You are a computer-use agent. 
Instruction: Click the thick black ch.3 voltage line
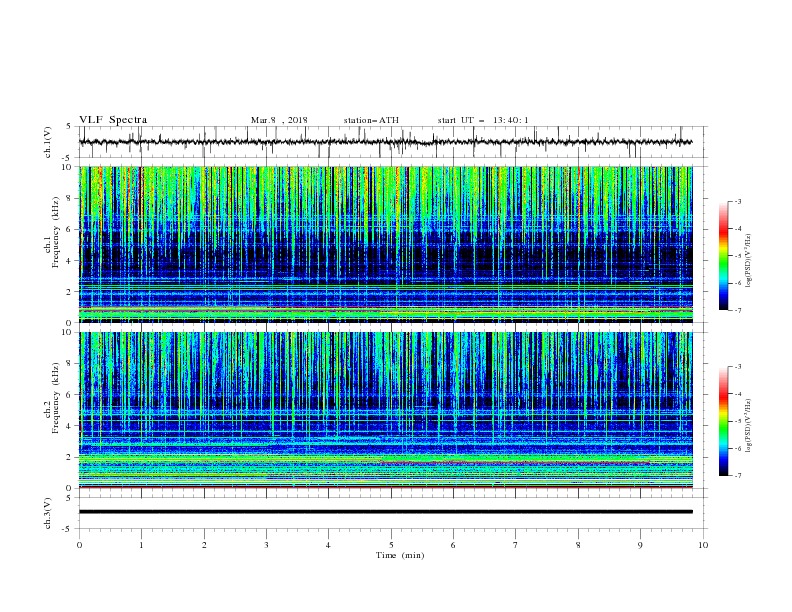(x=385, y=512)
